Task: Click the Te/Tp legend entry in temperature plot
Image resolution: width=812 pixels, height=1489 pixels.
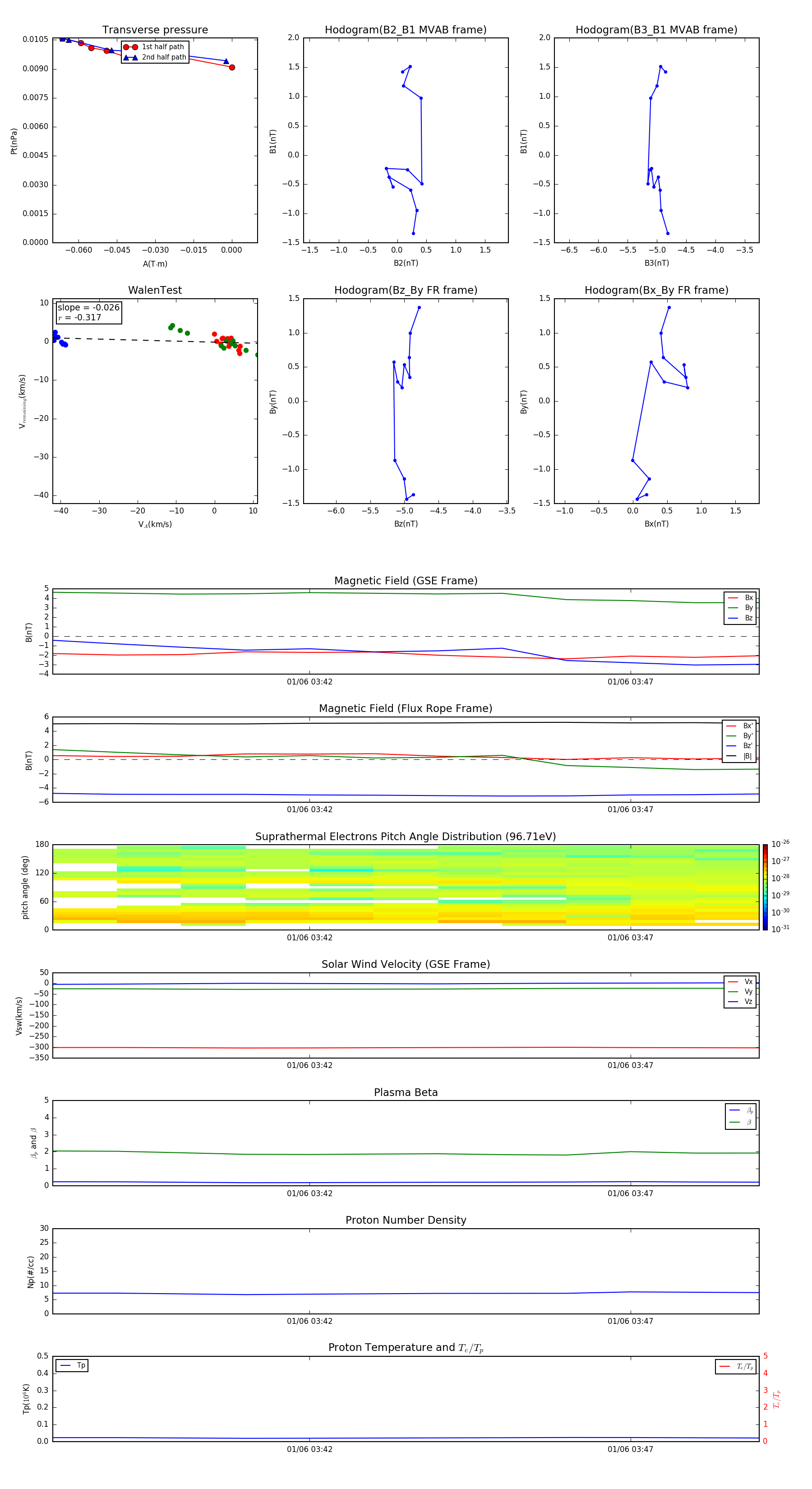Action: coord(736,1366)
